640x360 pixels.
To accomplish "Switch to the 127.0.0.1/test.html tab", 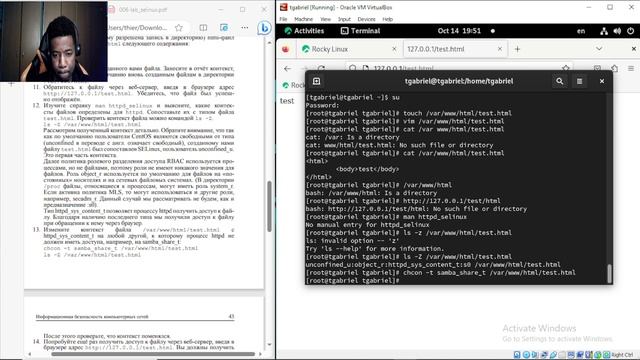I will point(455,49).
